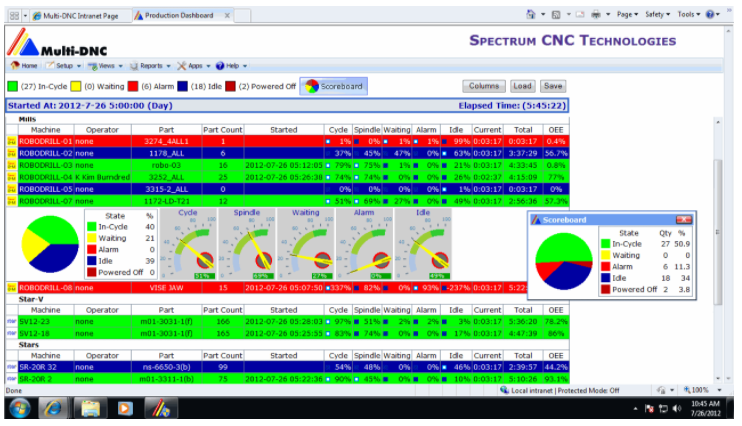Click the blue Help icon in browser command bar

[x=710, y=15]
